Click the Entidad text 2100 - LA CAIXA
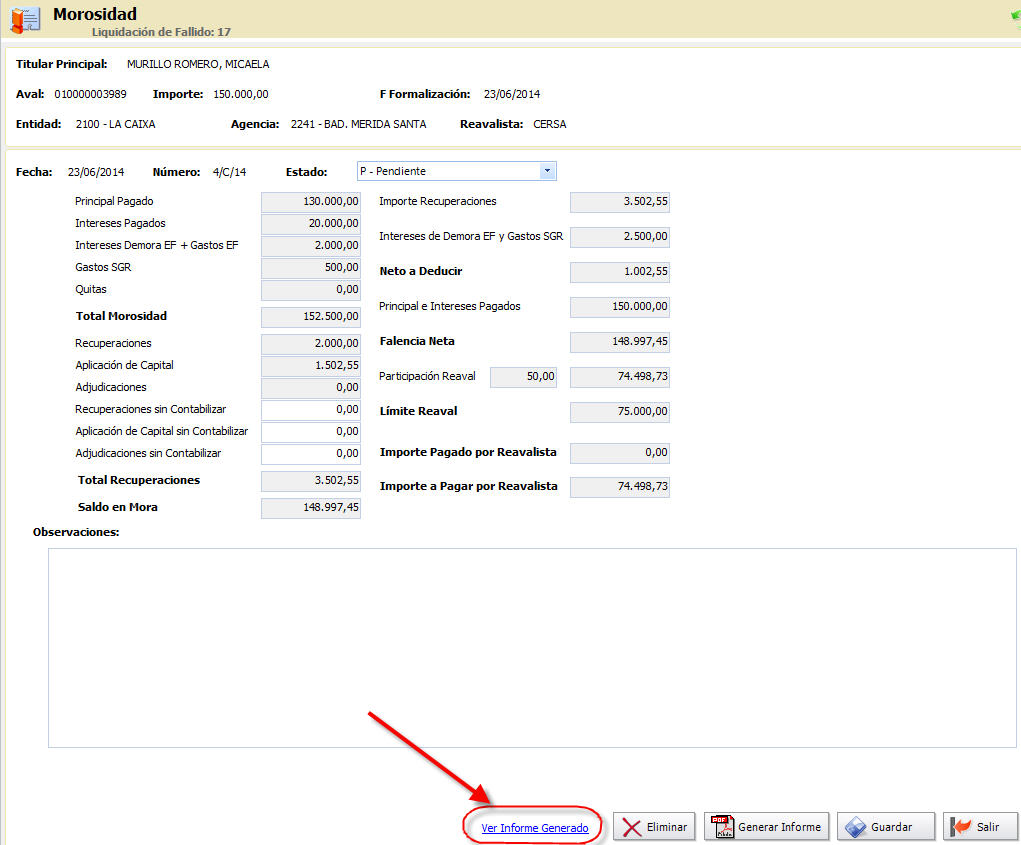 click(115, 124)
